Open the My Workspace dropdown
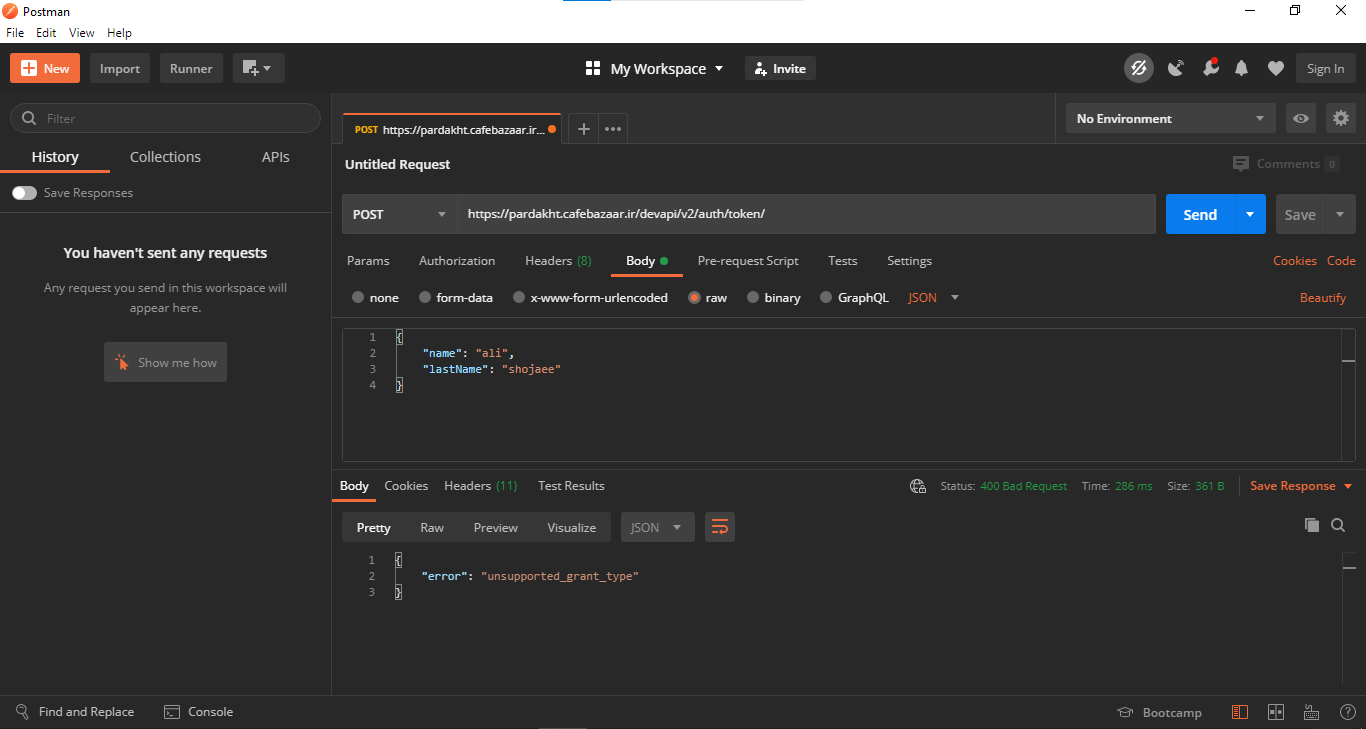This screenshot has width=1366, height=729. coord(655,69)
